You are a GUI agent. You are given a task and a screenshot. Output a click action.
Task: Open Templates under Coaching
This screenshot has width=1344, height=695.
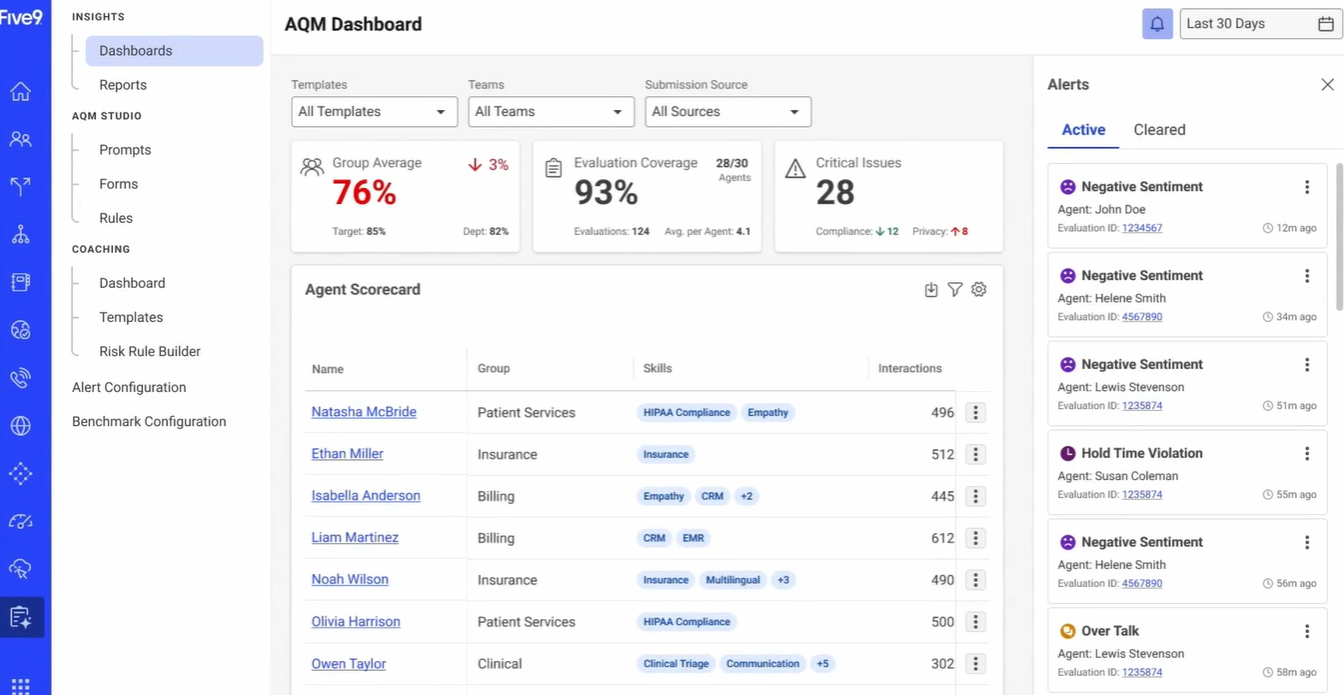(131, 317)
